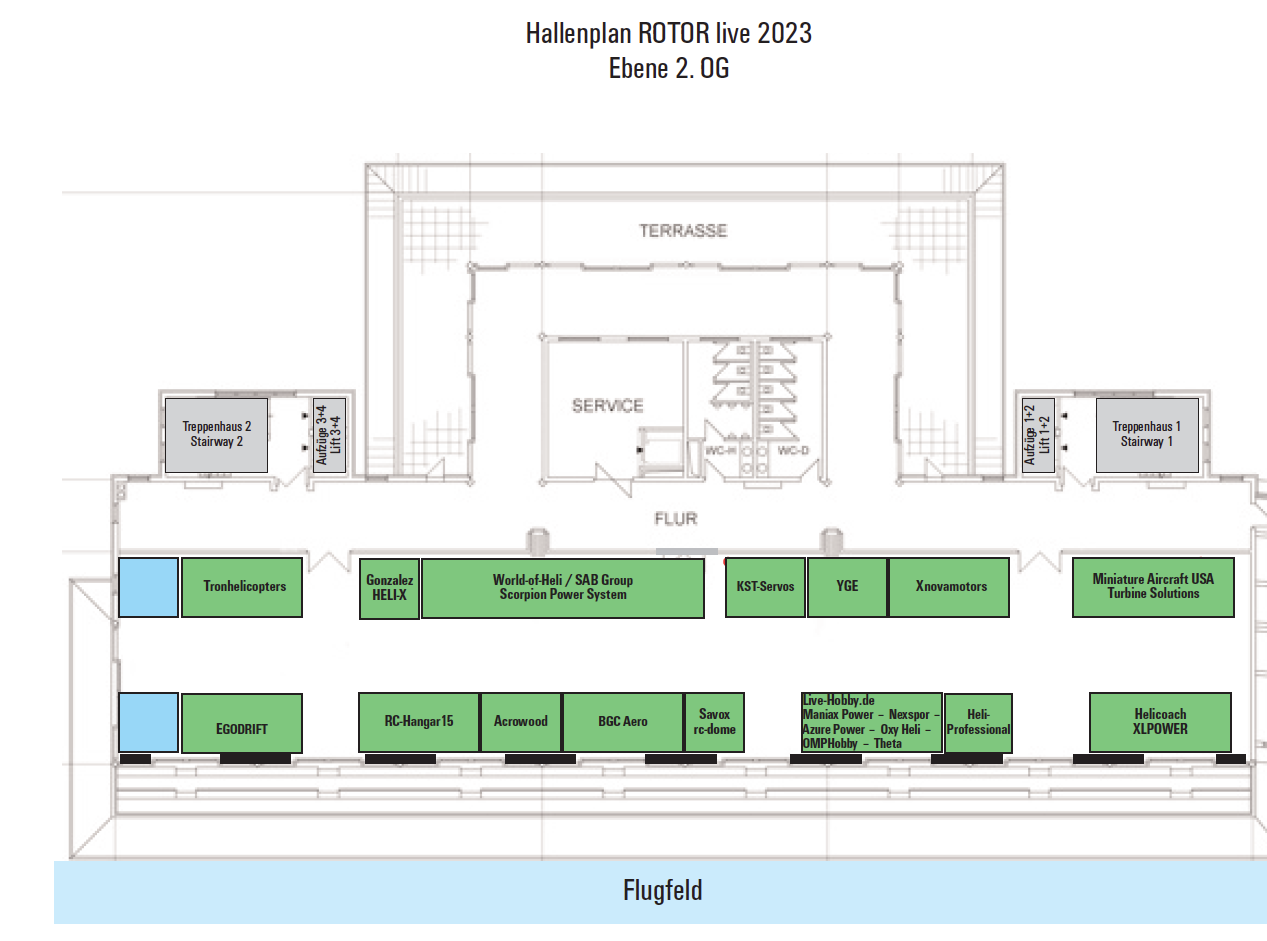Select World-of-Heli / SAB Group booth
Viewport: 1267px width, 941px height.
coord(563,588)
